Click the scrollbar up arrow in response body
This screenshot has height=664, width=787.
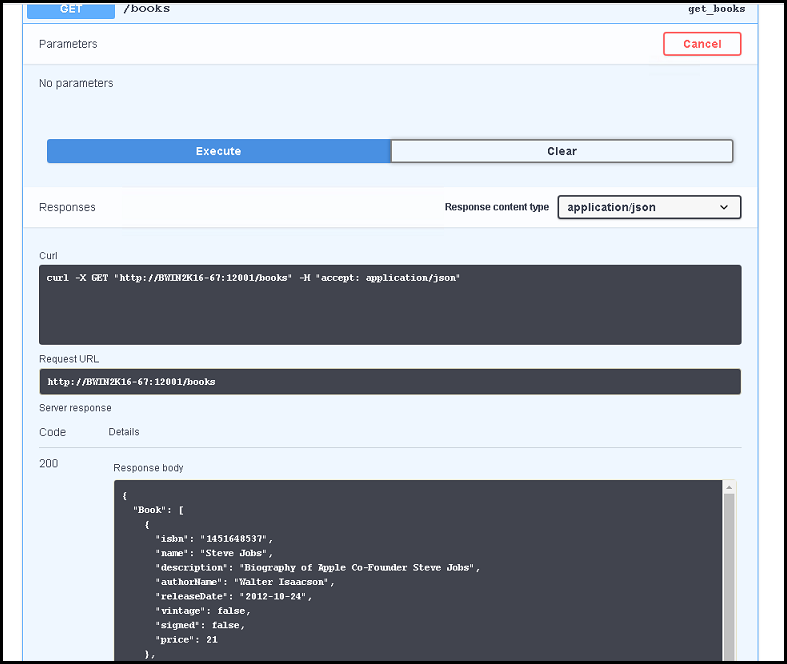click(729, 487)
